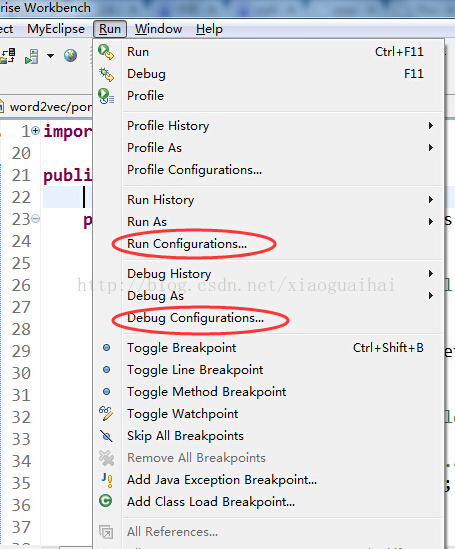The image size is (455, 549).
Task: Expand the Run As submenu arrow
Action: pyautogui.click(x=431, y=221)
